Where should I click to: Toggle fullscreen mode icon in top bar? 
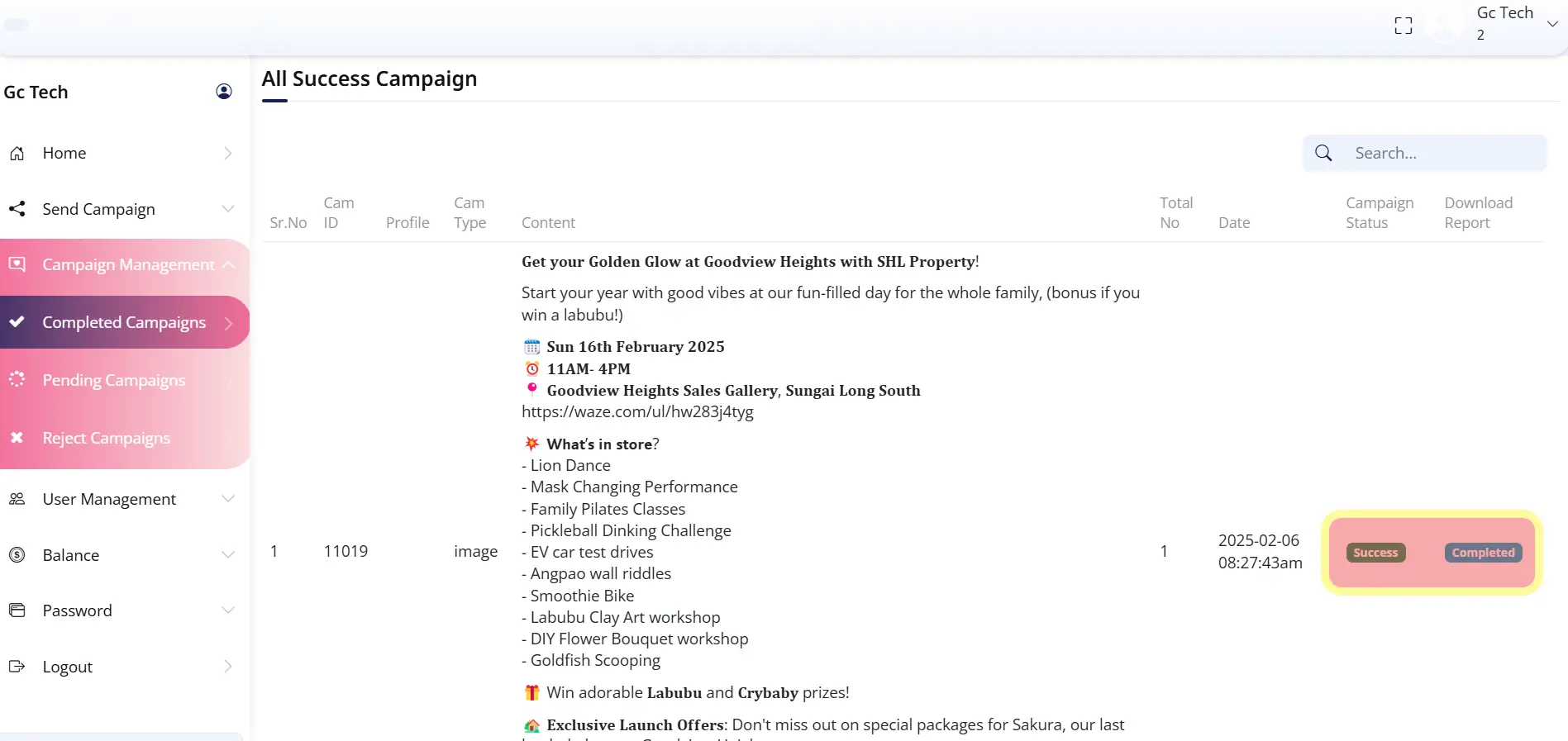click(x=1403, y=26)
